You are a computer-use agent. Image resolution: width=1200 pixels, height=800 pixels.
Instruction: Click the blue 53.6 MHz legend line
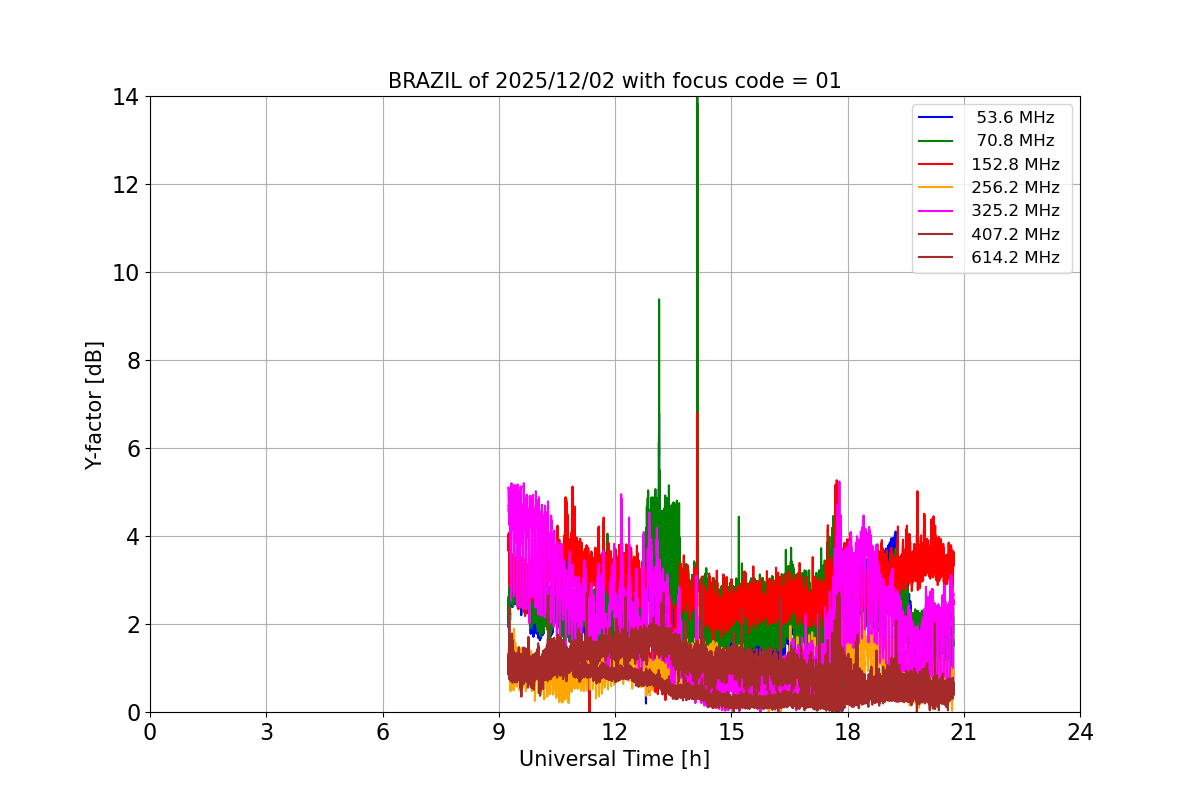tap(937, 118)
